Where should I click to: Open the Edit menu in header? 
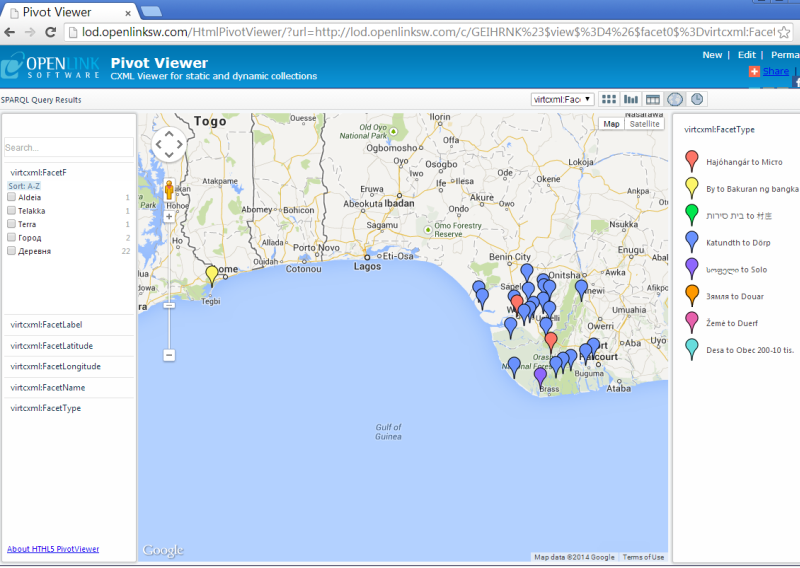point(746,55)
